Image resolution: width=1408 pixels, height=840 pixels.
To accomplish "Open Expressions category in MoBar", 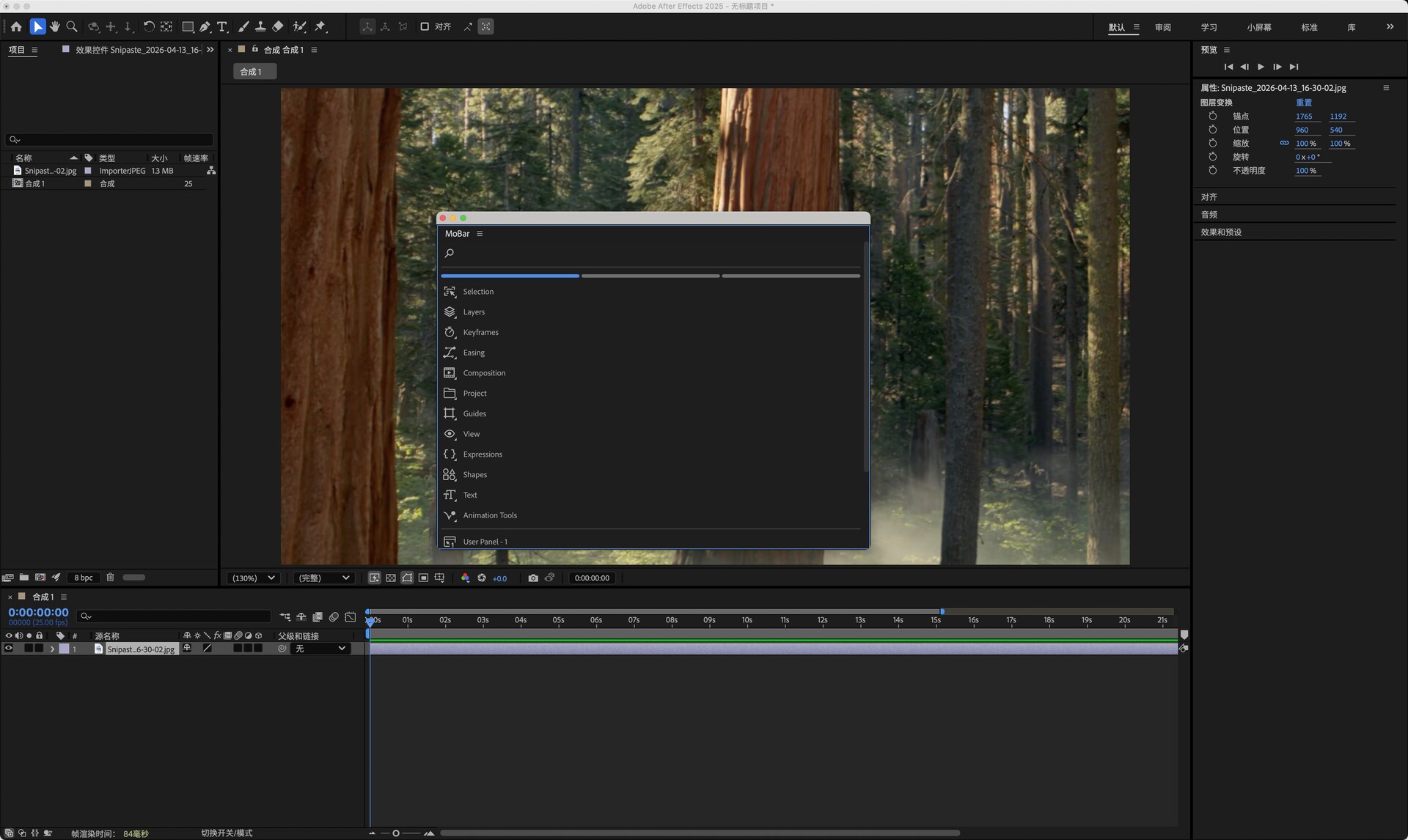I will click(x=482, y=454).
